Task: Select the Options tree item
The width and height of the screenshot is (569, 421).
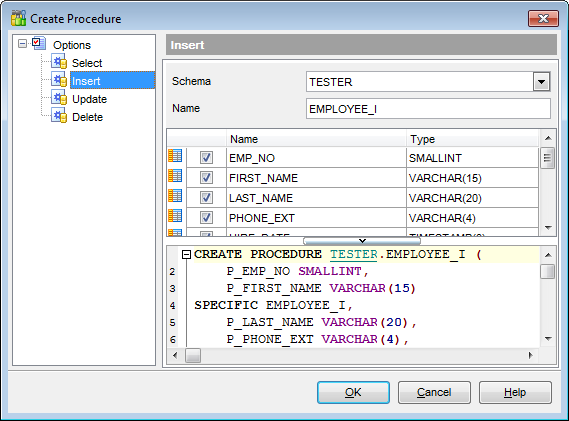Action: tap(72, 45)
